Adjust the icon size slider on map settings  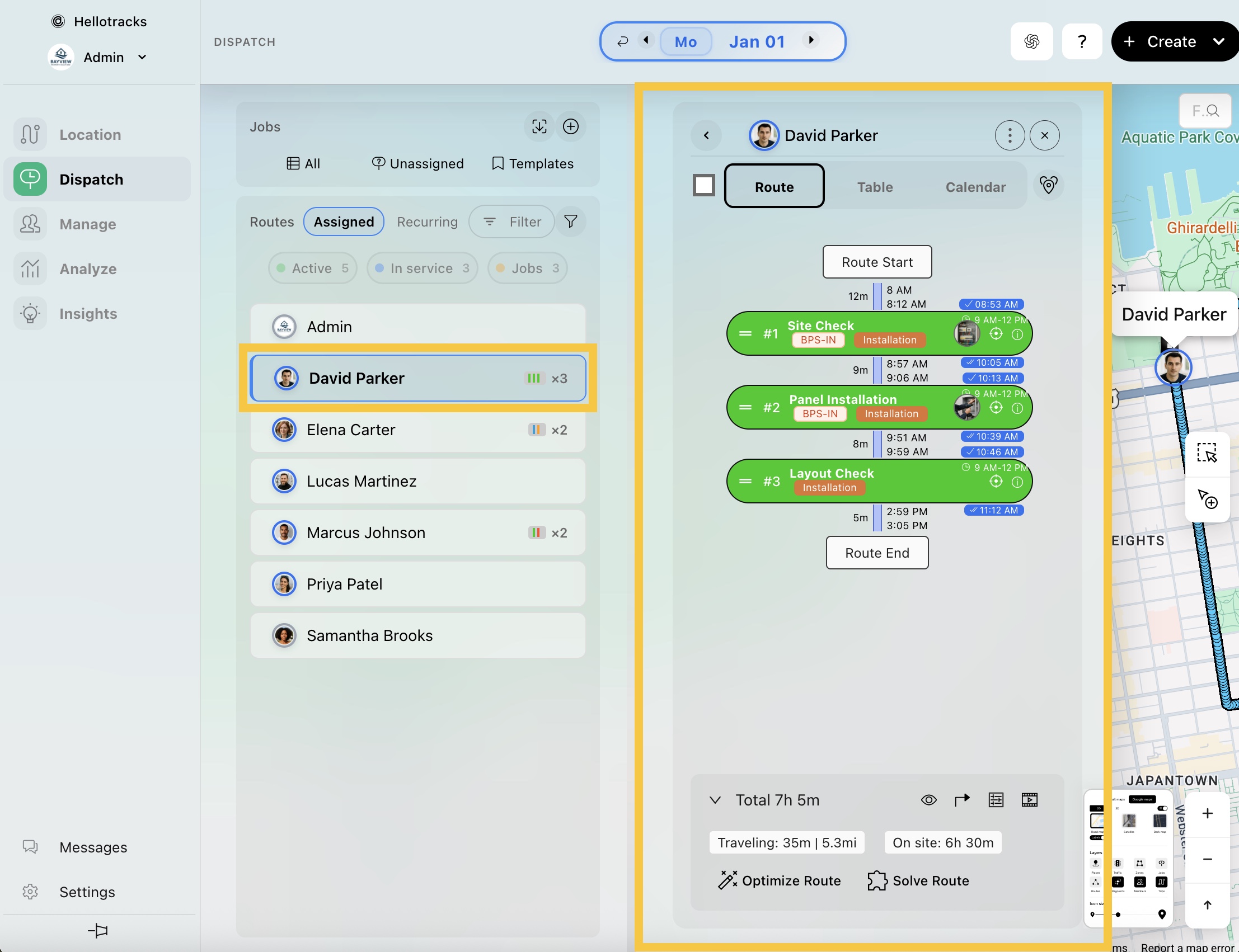[1117, 914]
